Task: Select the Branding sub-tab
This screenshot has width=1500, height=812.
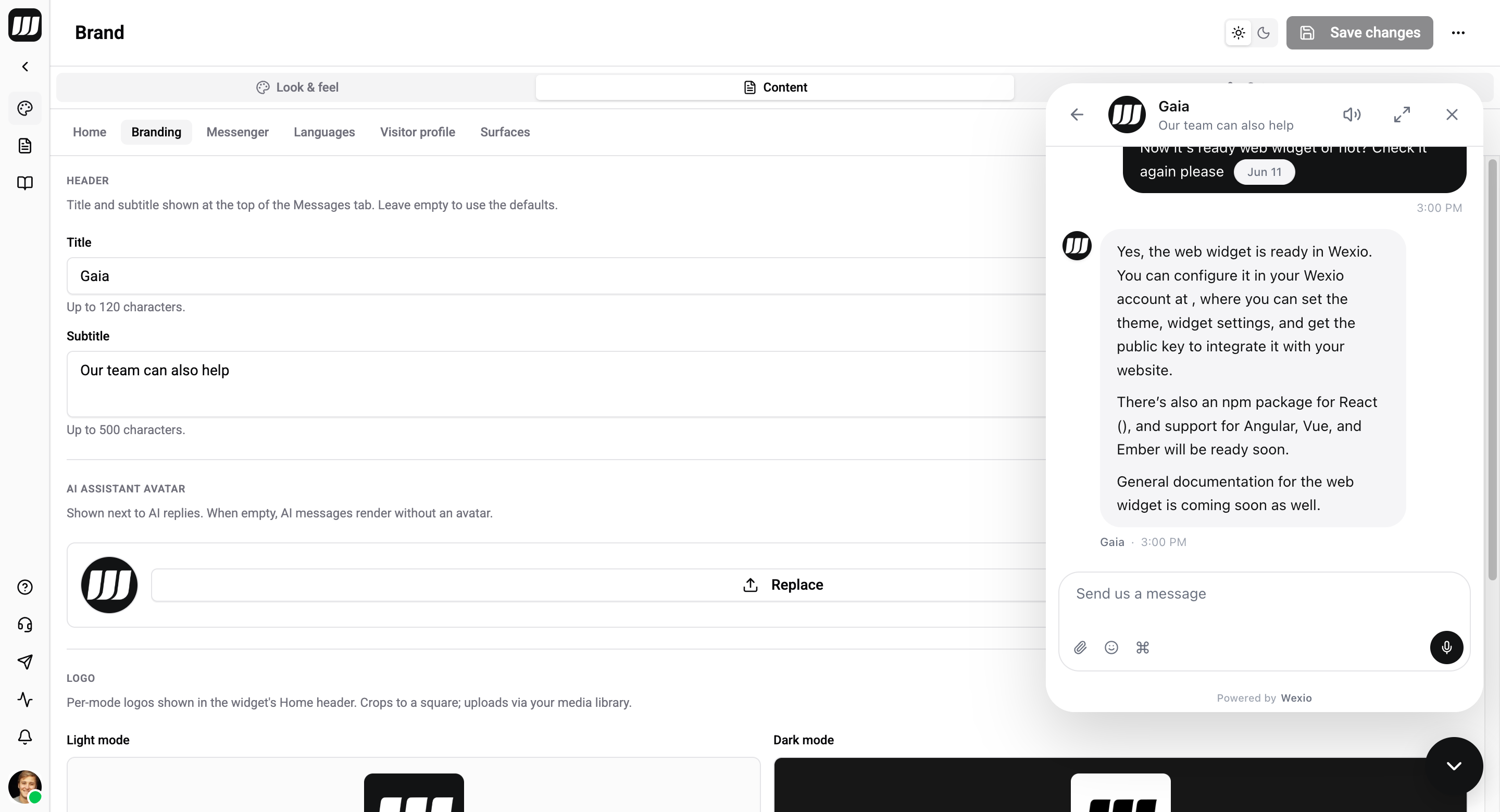Action: click(x=156, y=132)
